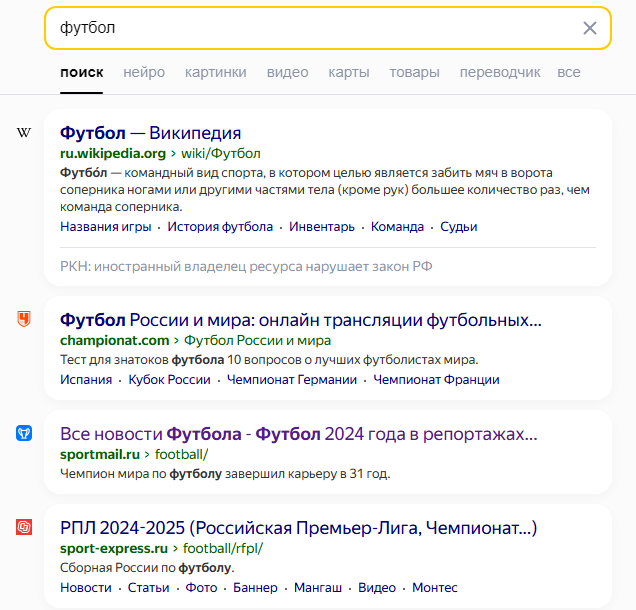636x610 pixels.
Task: Open История футбола sitelink
Action: [x=220, y=226]
